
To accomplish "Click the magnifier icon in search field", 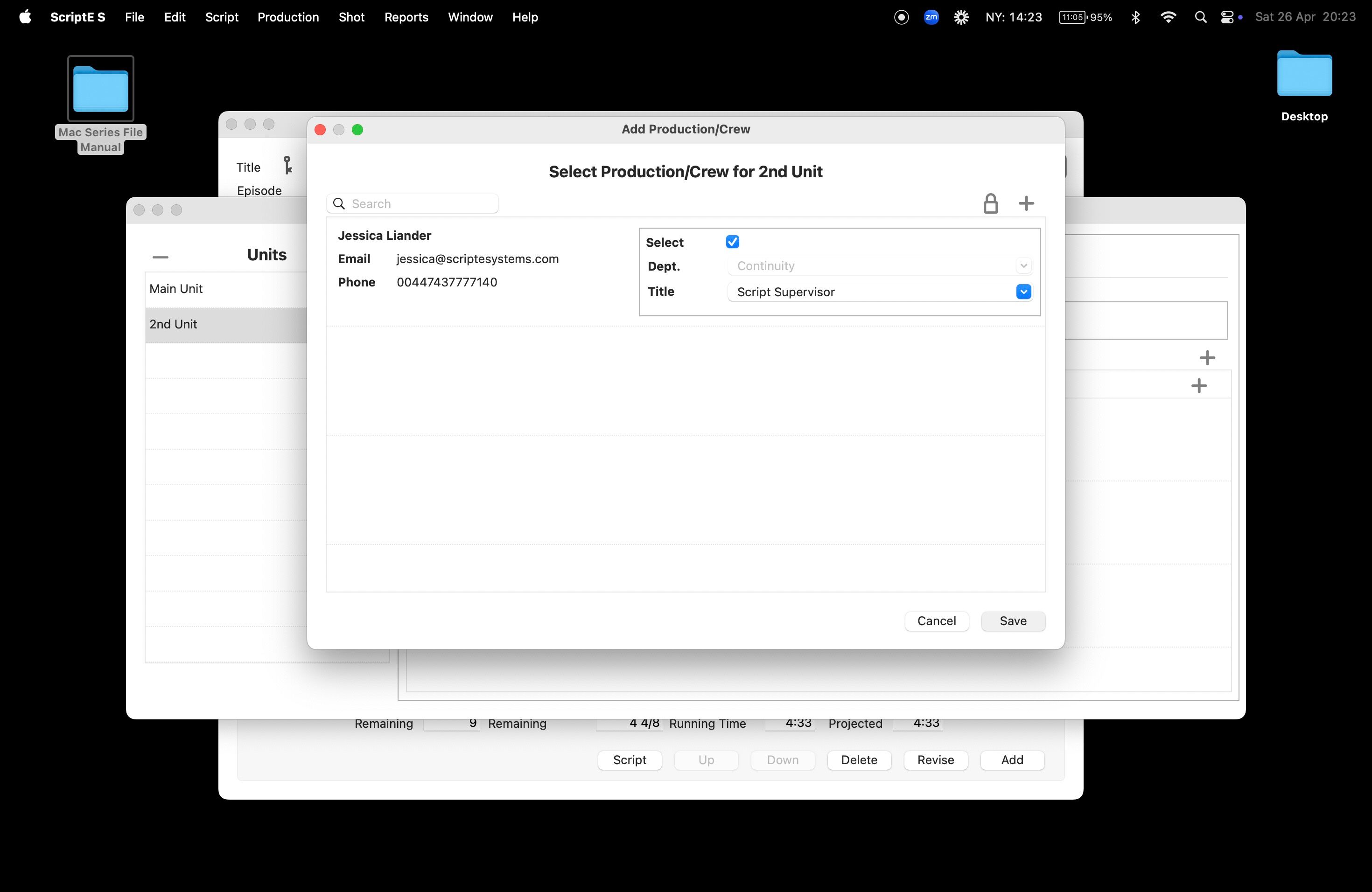I will pyautogui.click(x=339, y=203).
